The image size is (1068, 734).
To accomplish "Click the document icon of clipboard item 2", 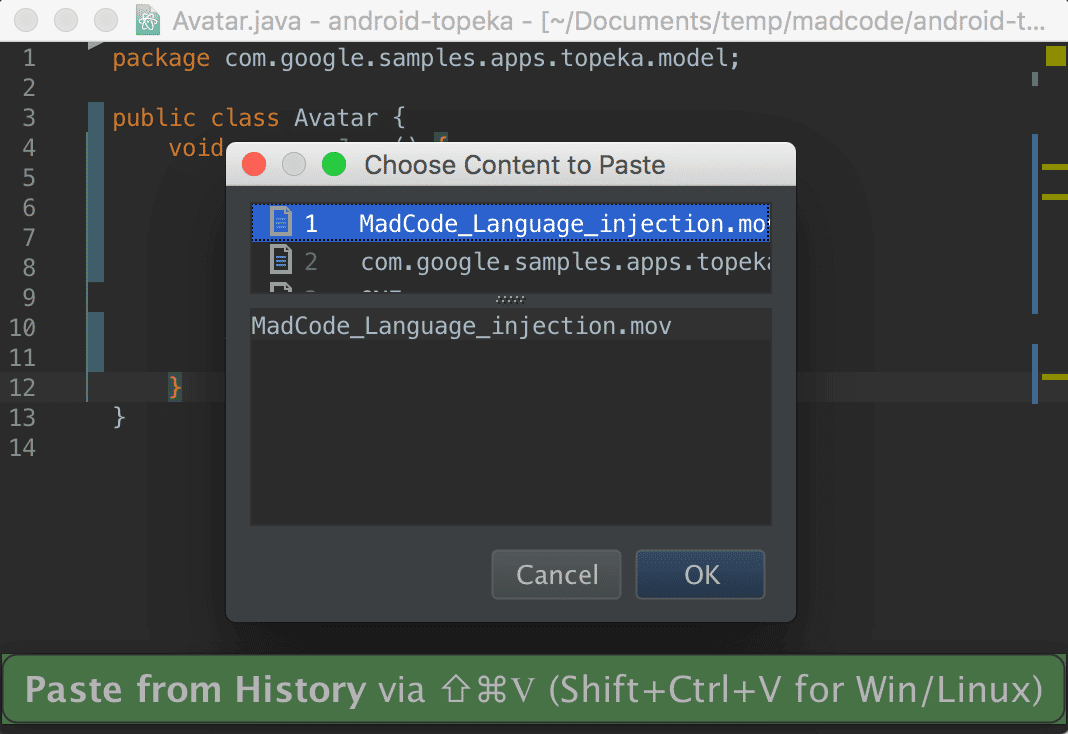I will click(x=281, y=261).
